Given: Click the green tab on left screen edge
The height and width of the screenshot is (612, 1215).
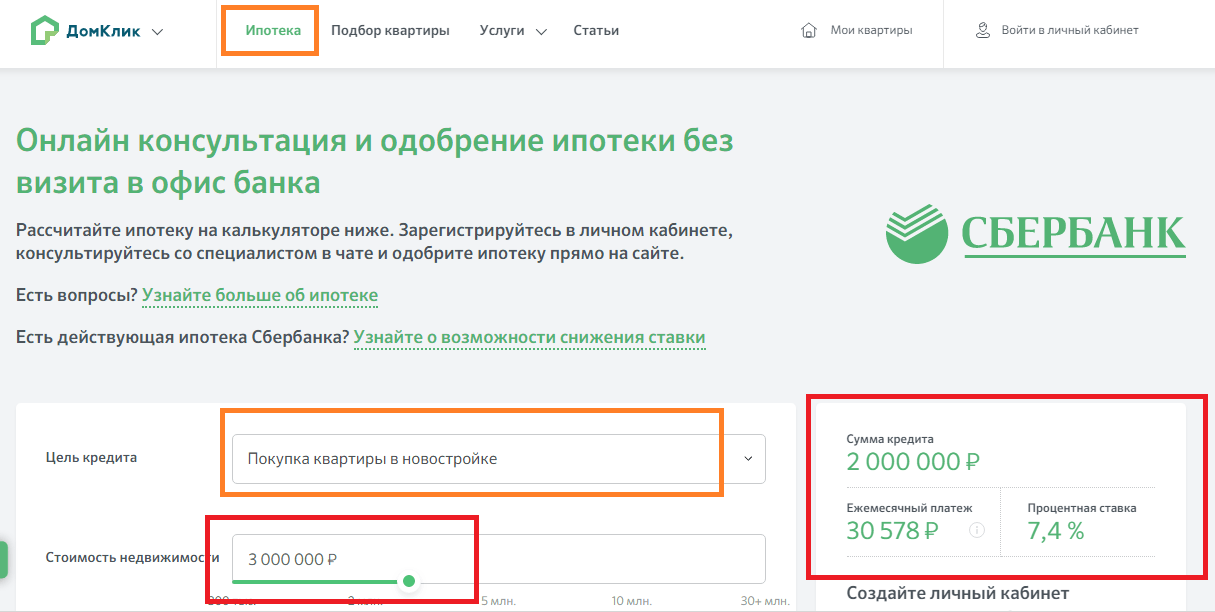Looking at the screenshot, I should click(3, 560).
